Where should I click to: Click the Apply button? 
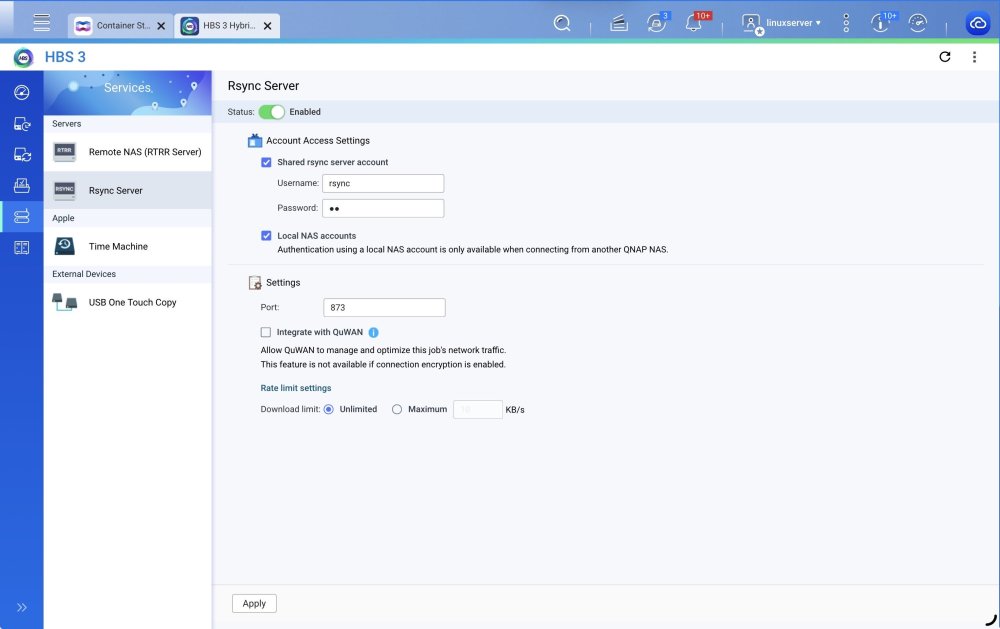[x=254, y=603]
